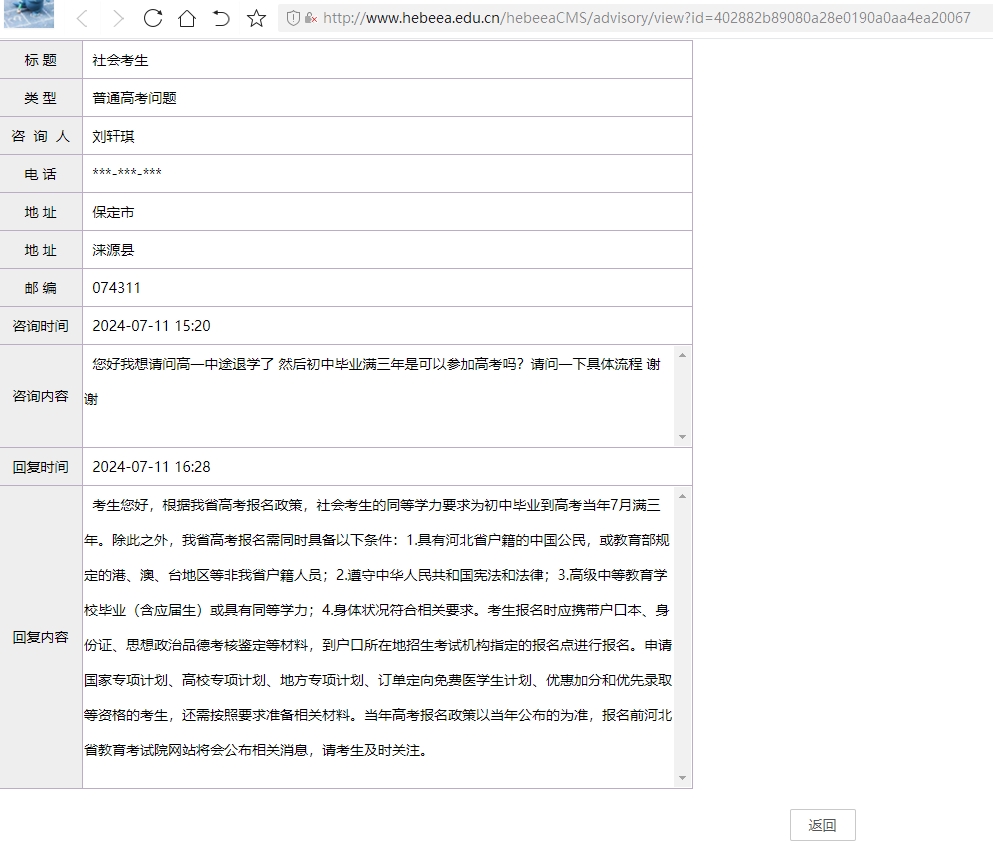This screenshot has height=855, width=993.
Task: Click the undo/restore closed page icon
Action: (221, 18)
